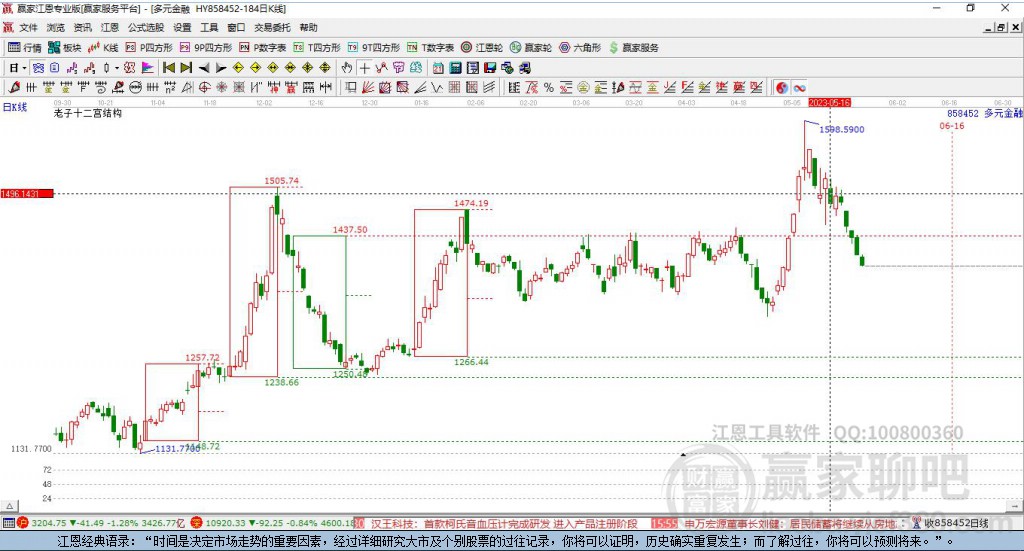Screen dimensions: 1024x551
Task: Open the T数字表 tool
Action: coord(430,48)
